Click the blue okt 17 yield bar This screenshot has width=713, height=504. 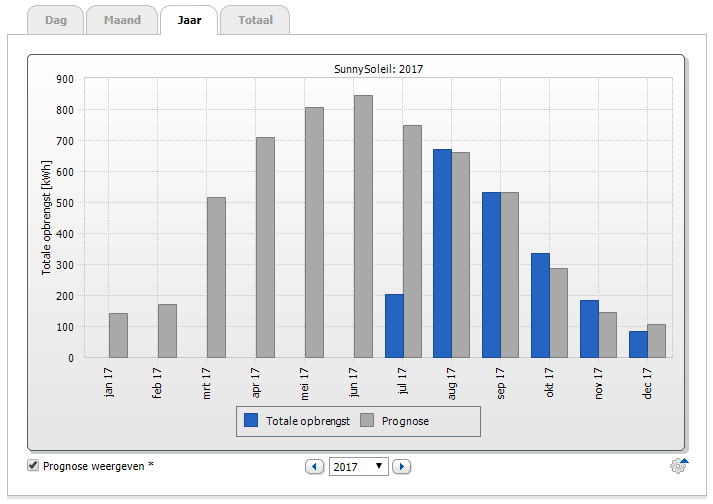(x=540, y=305)
